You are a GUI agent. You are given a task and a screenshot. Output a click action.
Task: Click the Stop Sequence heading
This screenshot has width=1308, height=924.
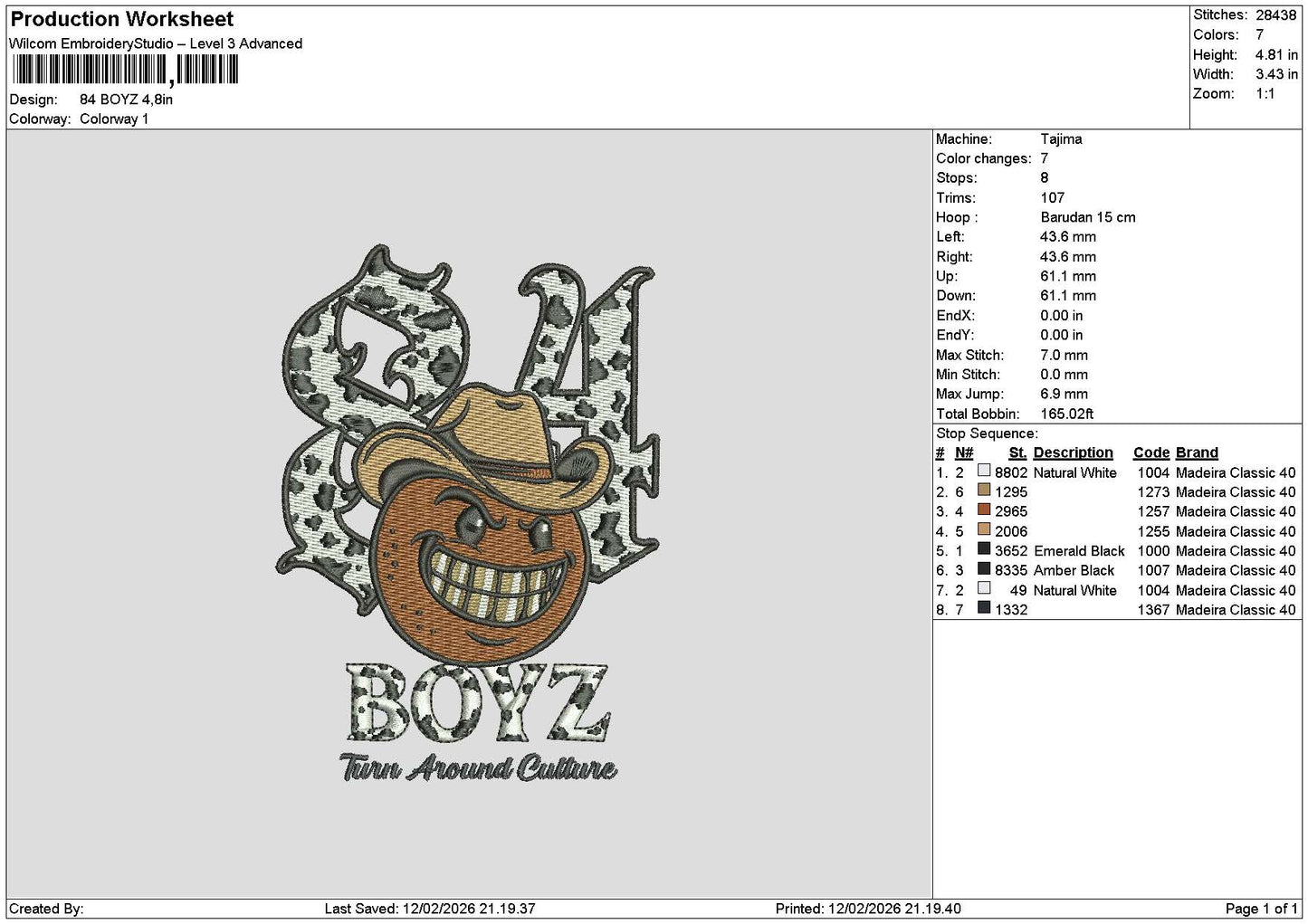(987, 433)
